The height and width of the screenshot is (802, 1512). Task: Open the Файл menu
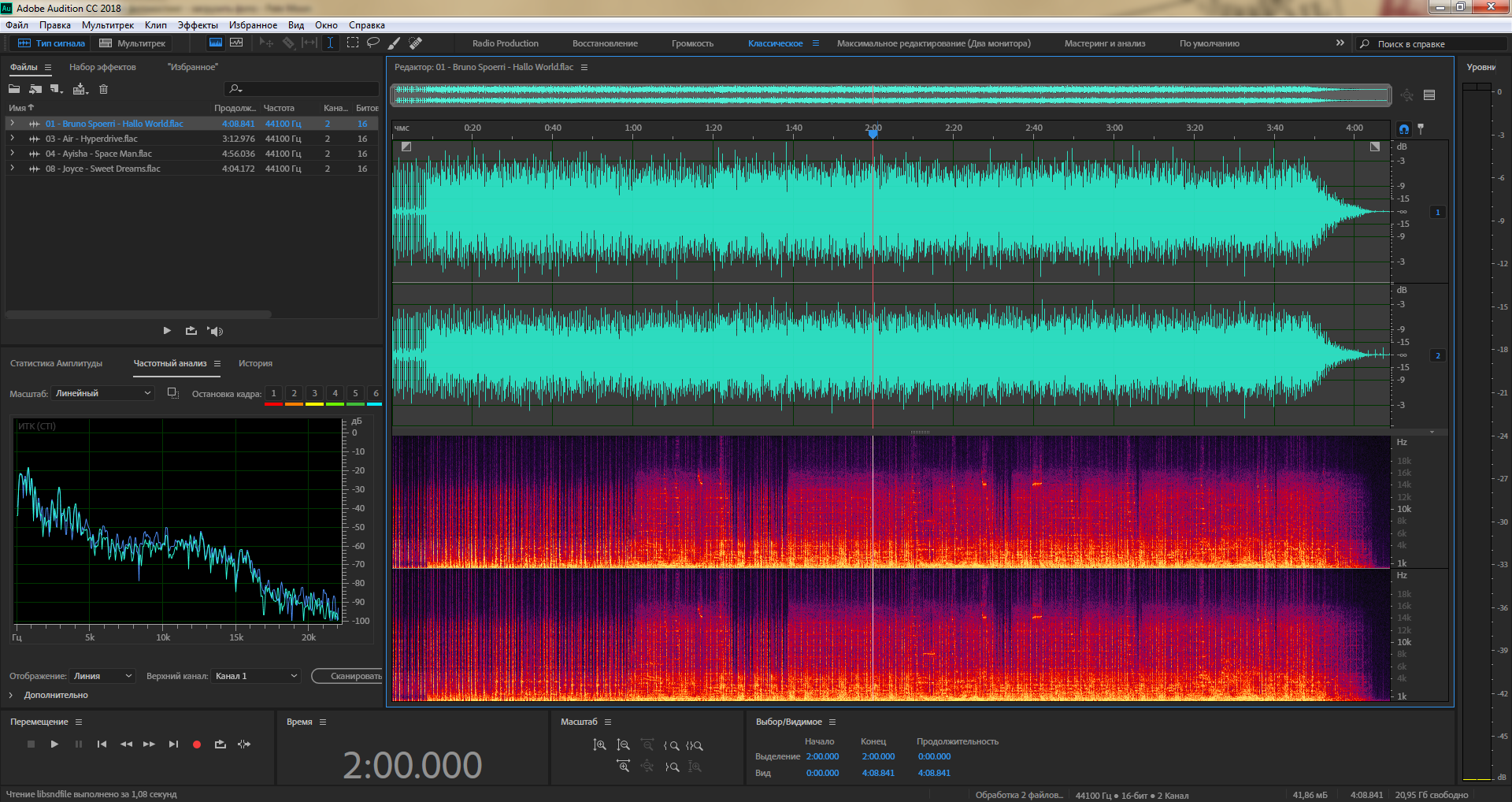click(x=17, y=25)
